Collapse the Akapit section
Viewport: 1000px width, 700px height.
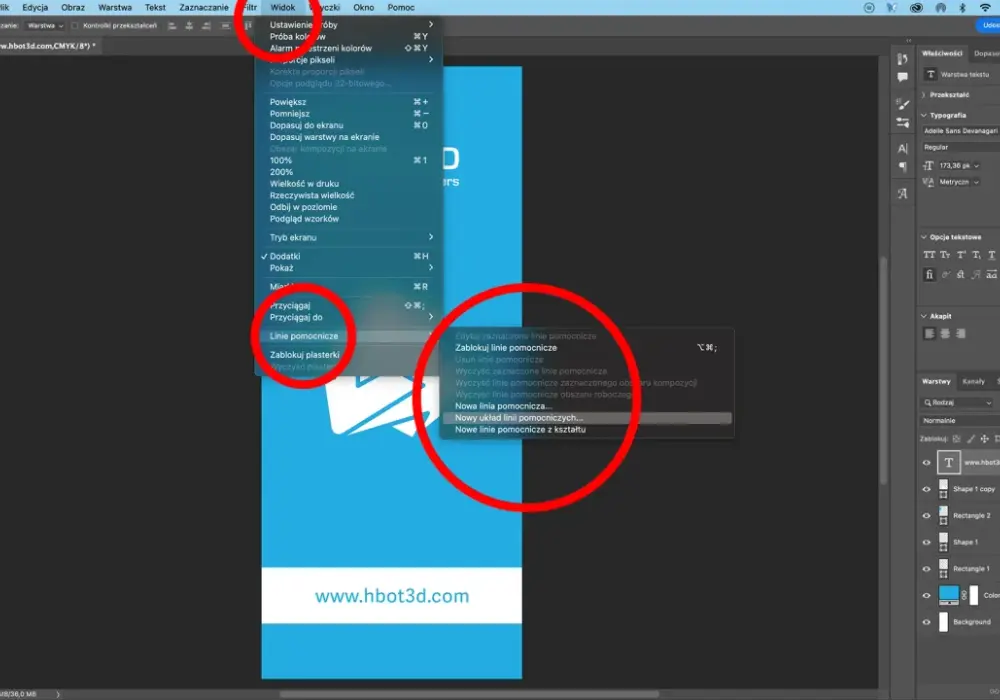(x=923, y=316)
